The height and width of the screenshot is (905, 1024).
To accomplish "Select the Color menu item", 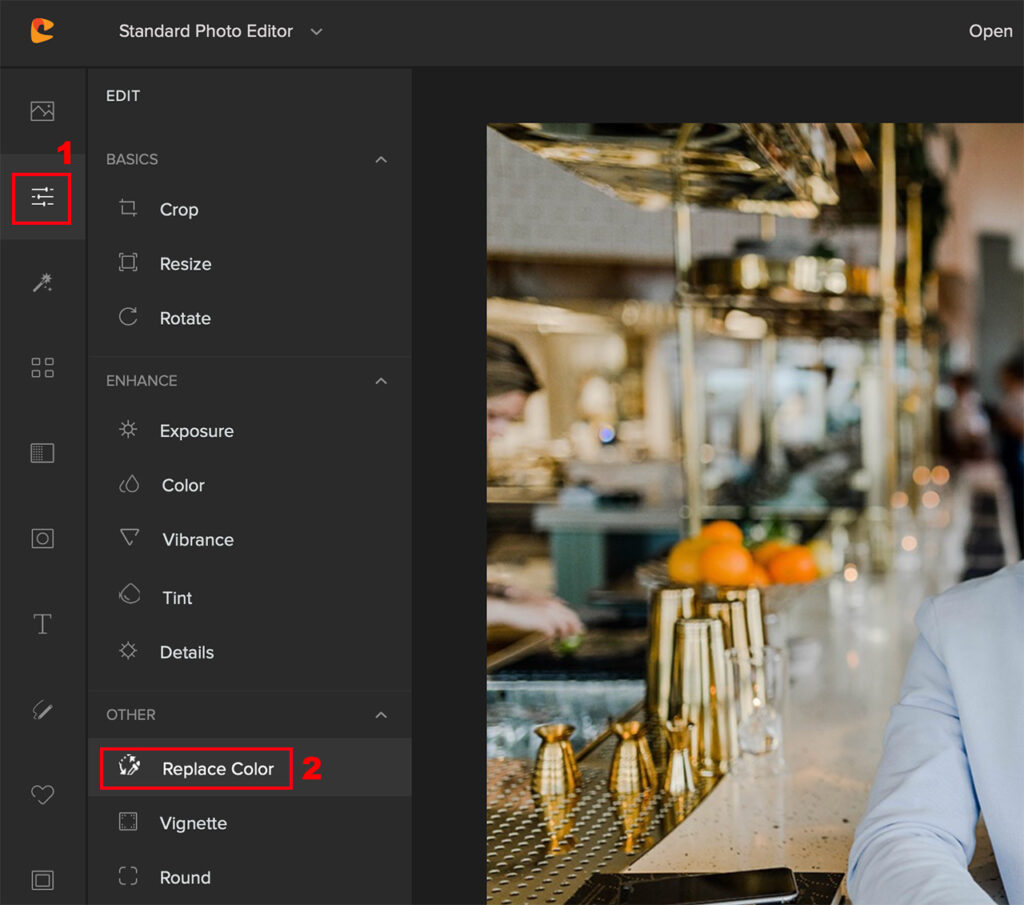I will pos(249,485).
